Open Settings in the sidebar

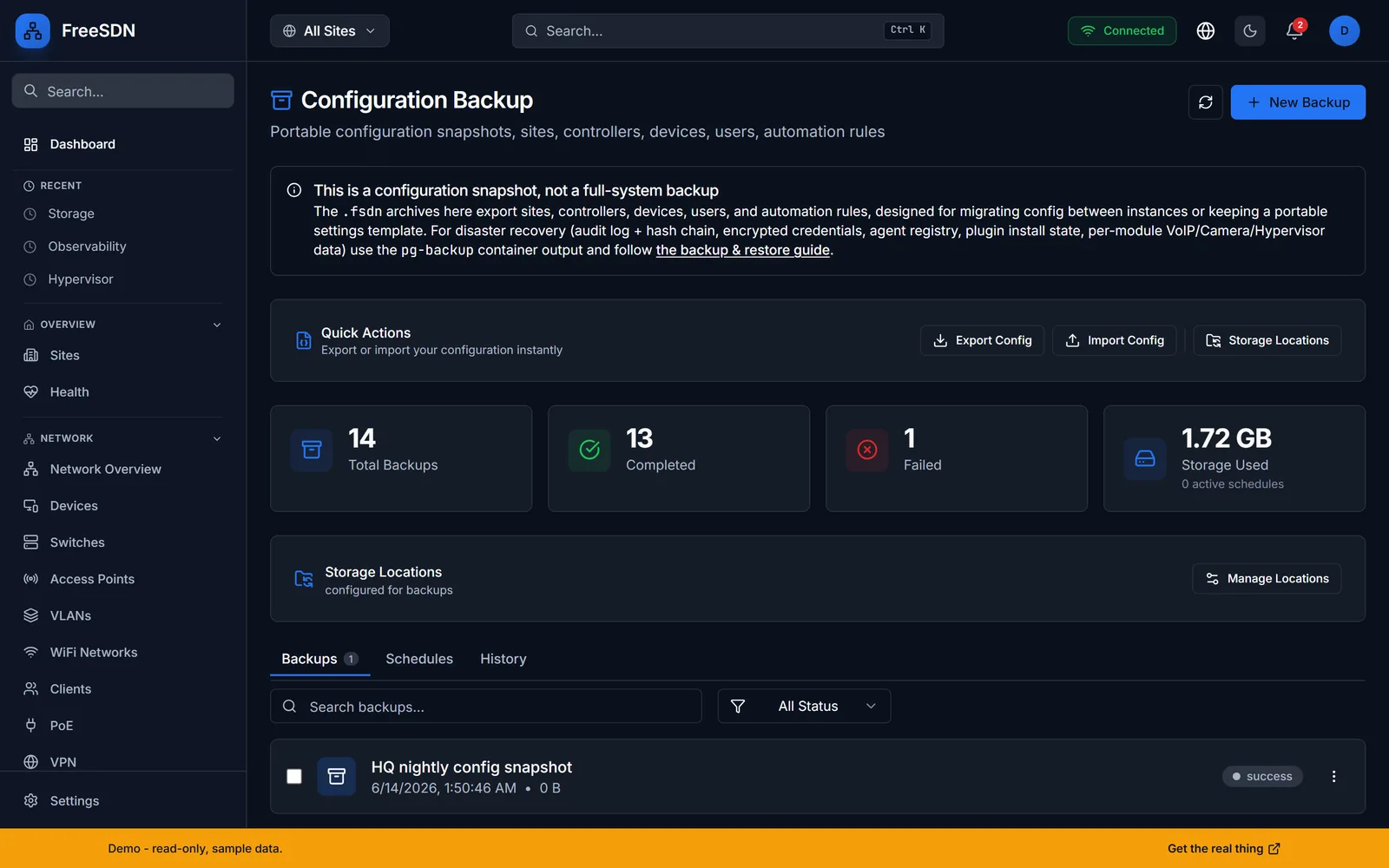click(x=122, y=800)
